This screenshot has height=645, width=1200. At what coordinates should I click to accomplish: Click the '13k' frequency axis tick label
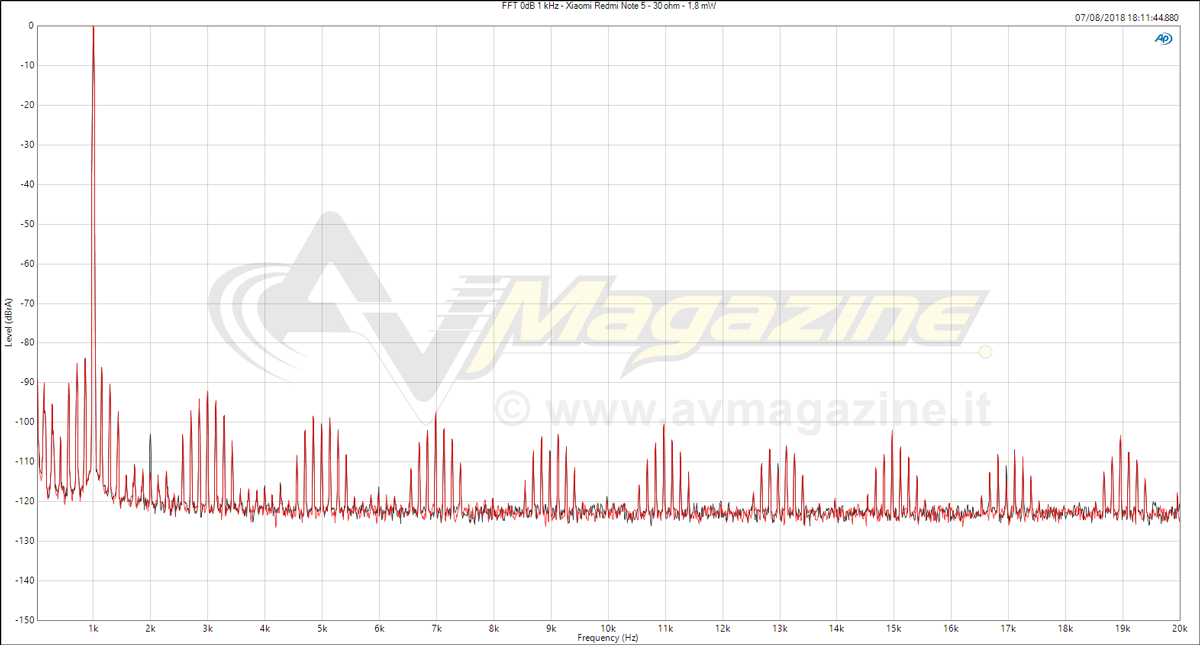pos(780,629)
